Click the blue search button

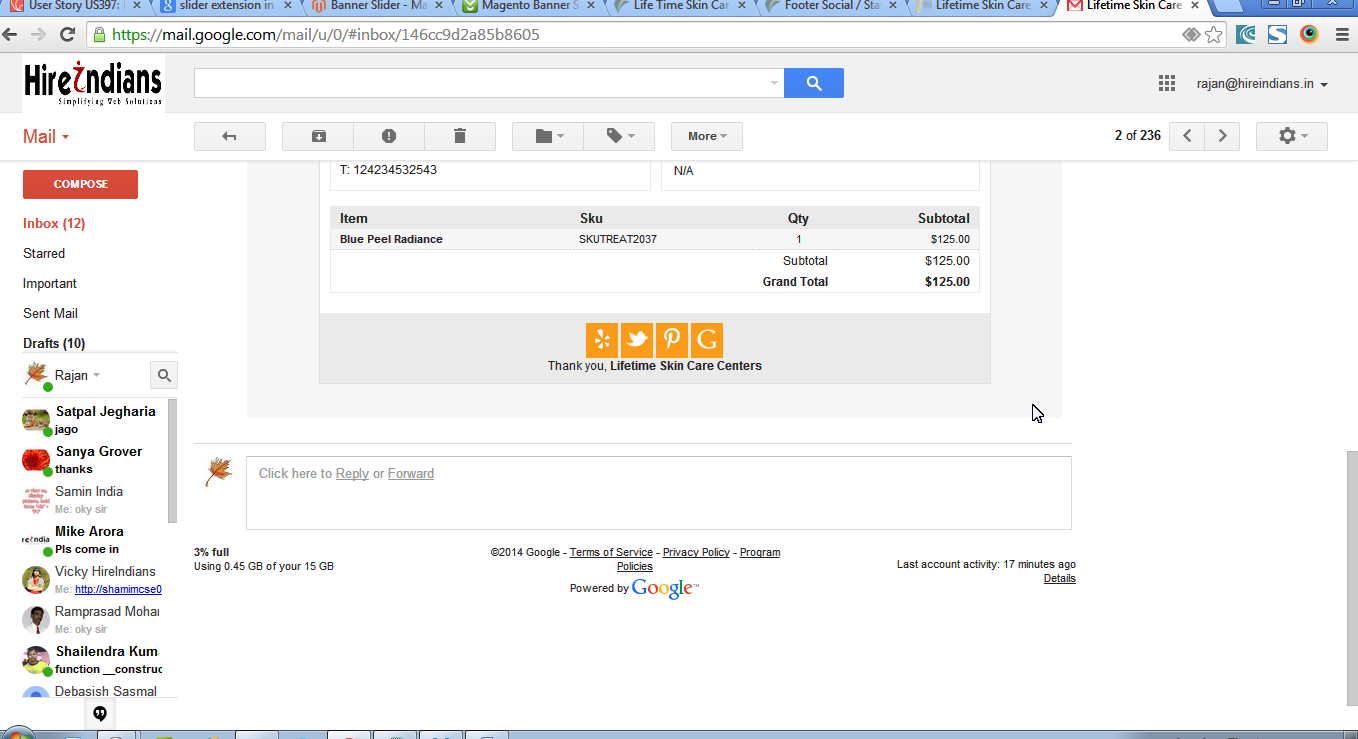point(814,83)
